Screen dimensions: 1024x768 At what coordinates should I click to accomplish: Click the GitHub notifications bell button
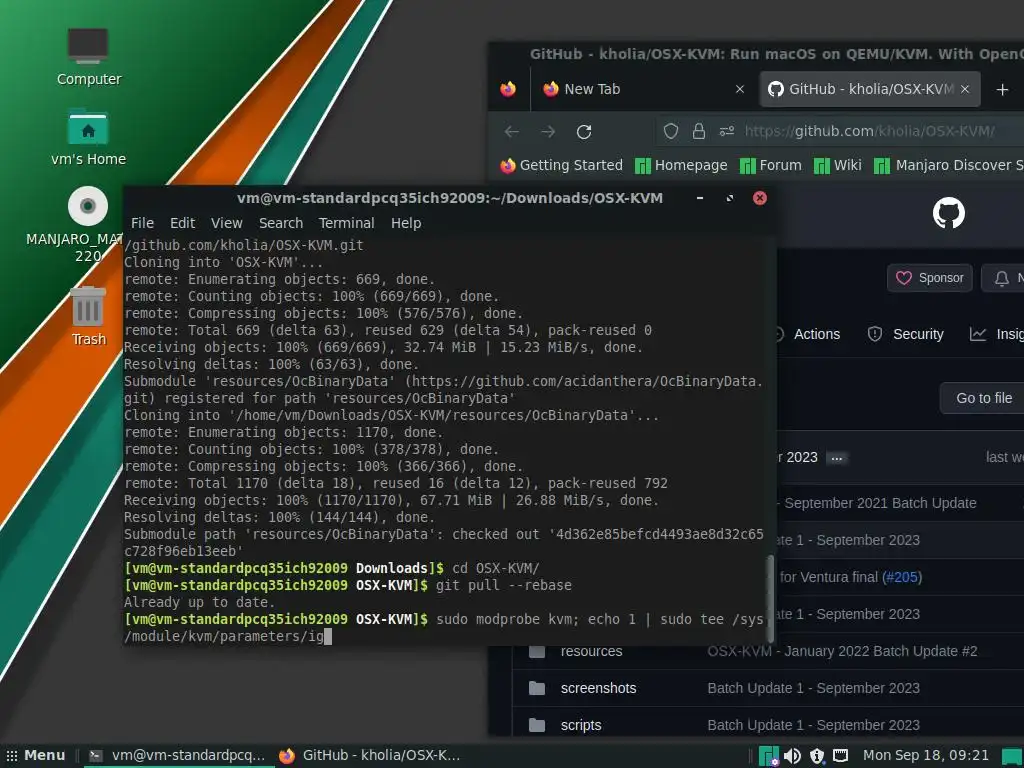(1001, 279)
